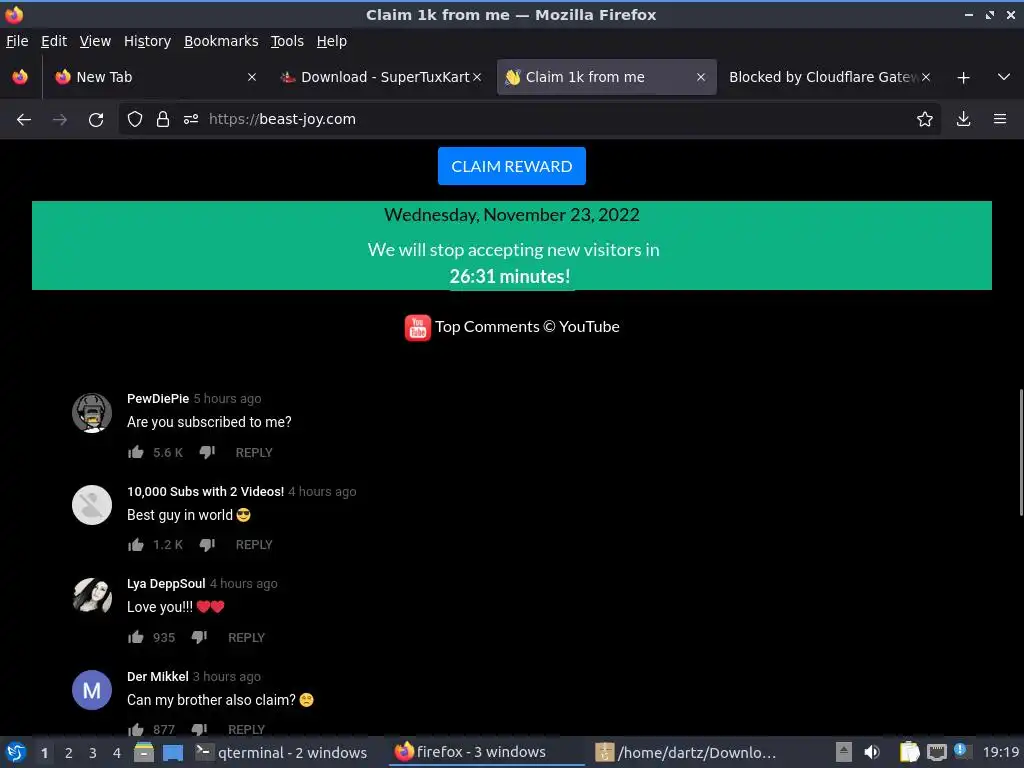
Task: Go back to the previous page
Action: tap(24, 120)
